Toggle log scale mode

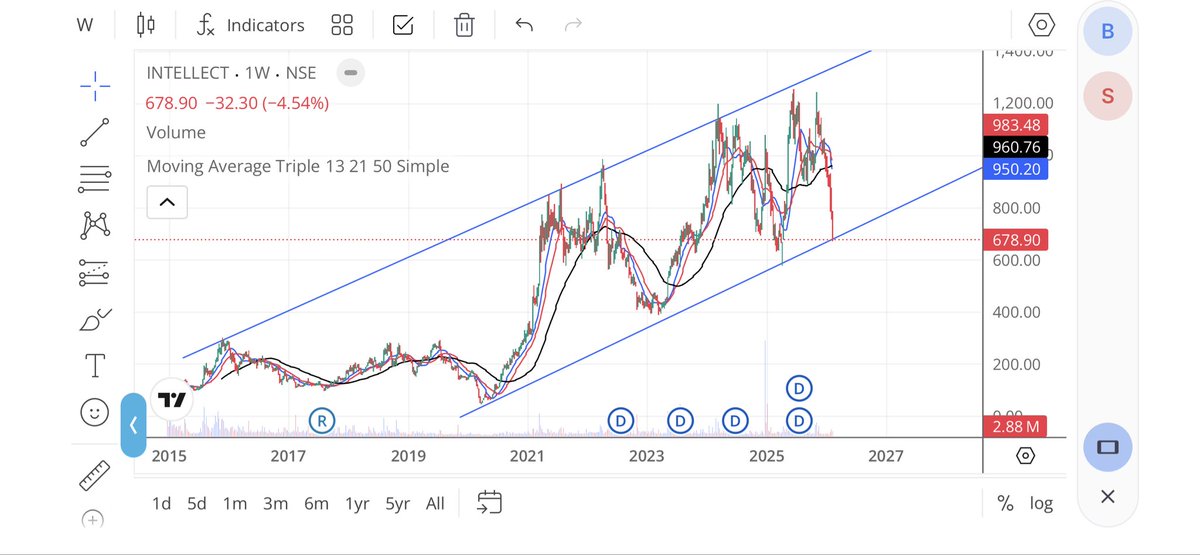(1041, 503)
